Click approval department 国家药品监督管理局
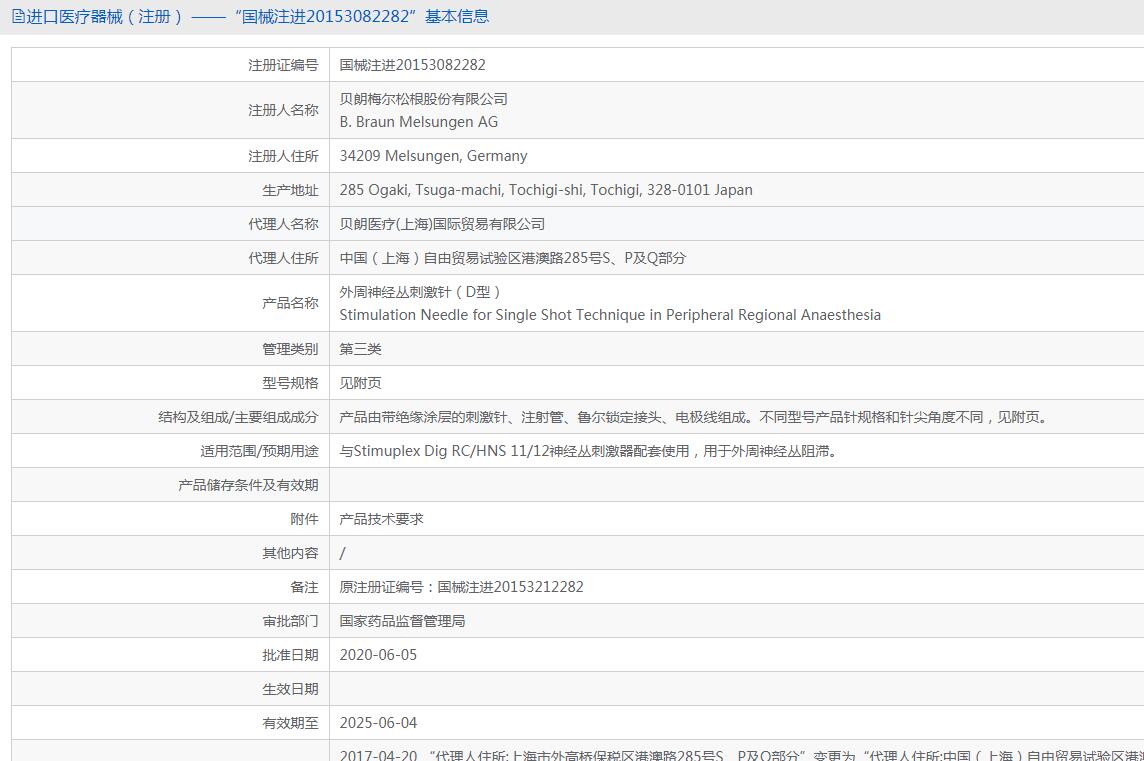 pyautogui.click(x=402, y=621)
